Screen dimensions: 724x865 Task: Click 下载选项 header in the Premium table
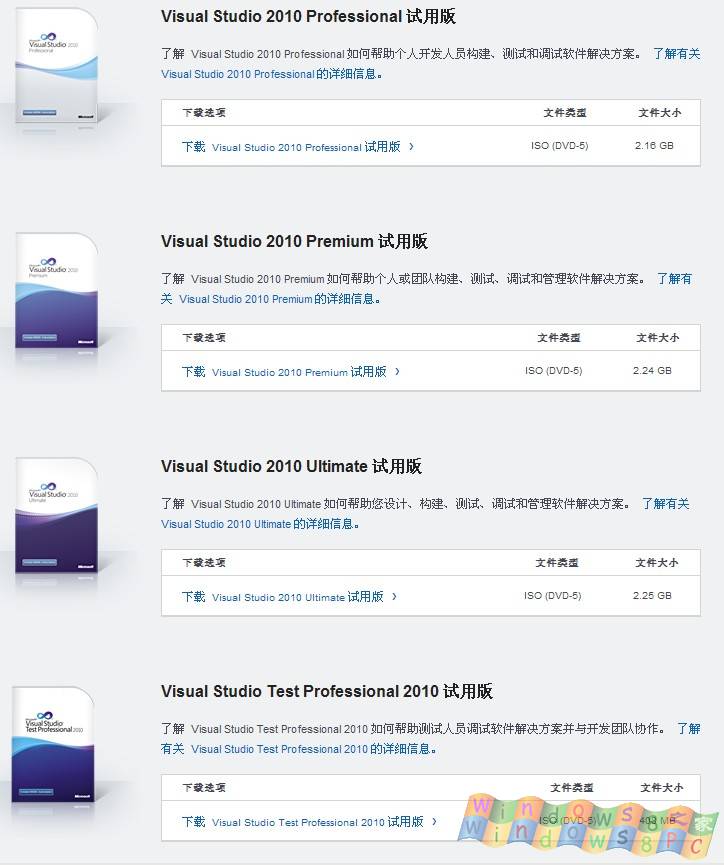[204, 338]
